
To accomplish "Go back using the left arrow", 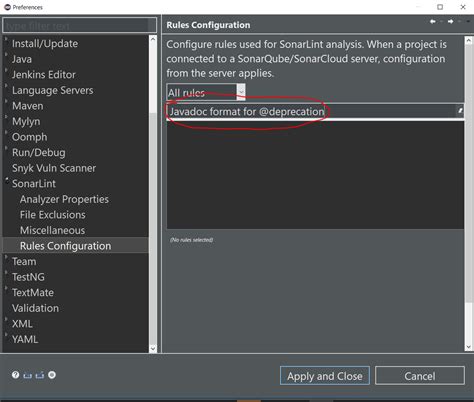I will click(433, 22).
